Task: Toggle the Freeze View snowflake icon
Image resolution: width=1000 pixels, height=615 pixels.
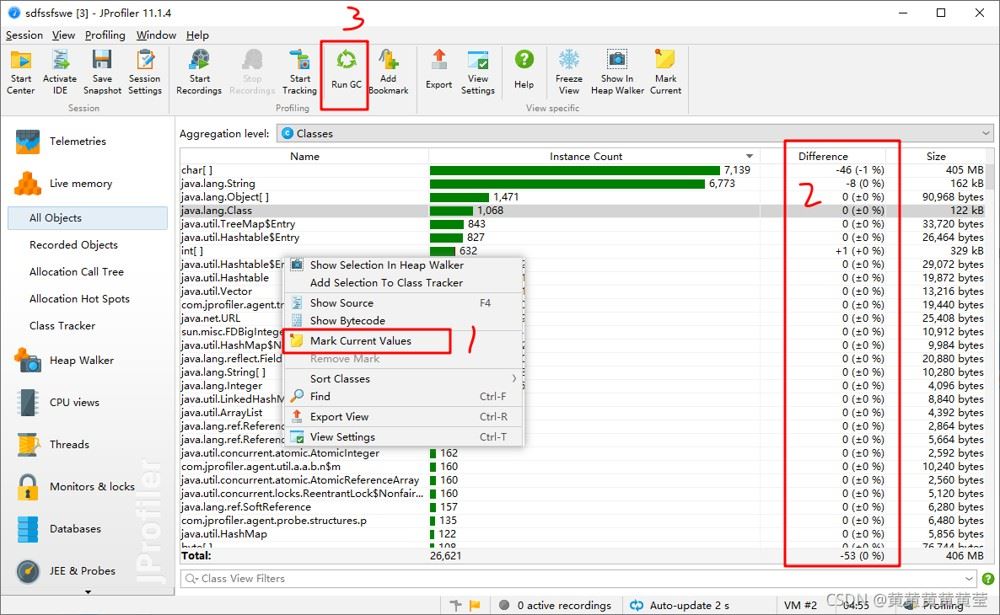Action: [568, 72]
